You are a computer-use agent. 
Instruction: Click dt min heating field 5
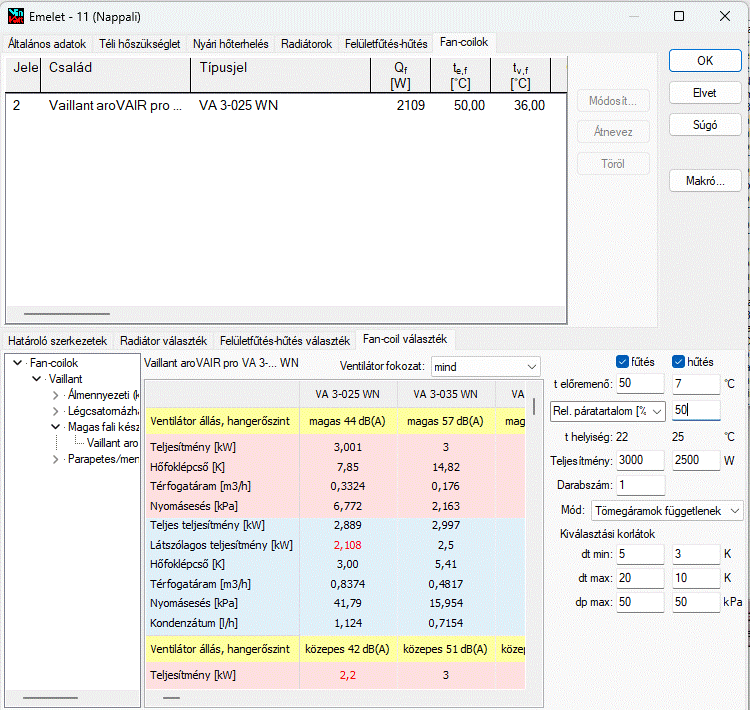[x=640, y=555]
